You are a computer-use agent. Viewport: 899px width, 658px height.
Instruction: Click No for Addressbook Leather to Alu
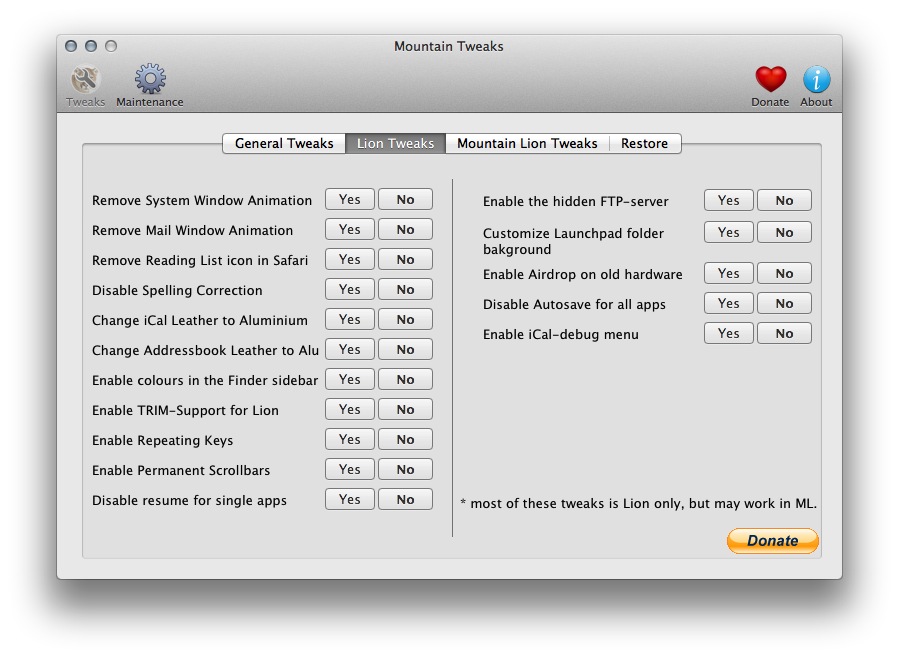click(x=405, y=349)
